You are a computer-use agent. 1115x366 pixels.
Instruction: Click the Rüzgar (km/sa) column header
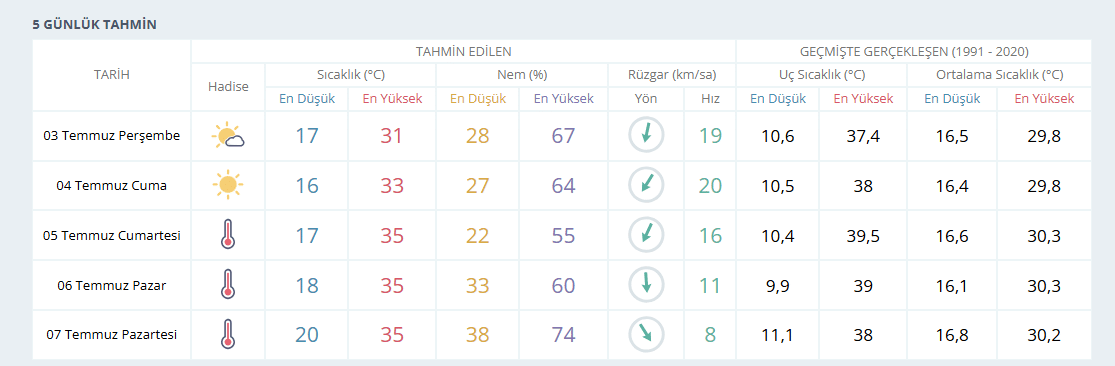click(x=672, y=75)
